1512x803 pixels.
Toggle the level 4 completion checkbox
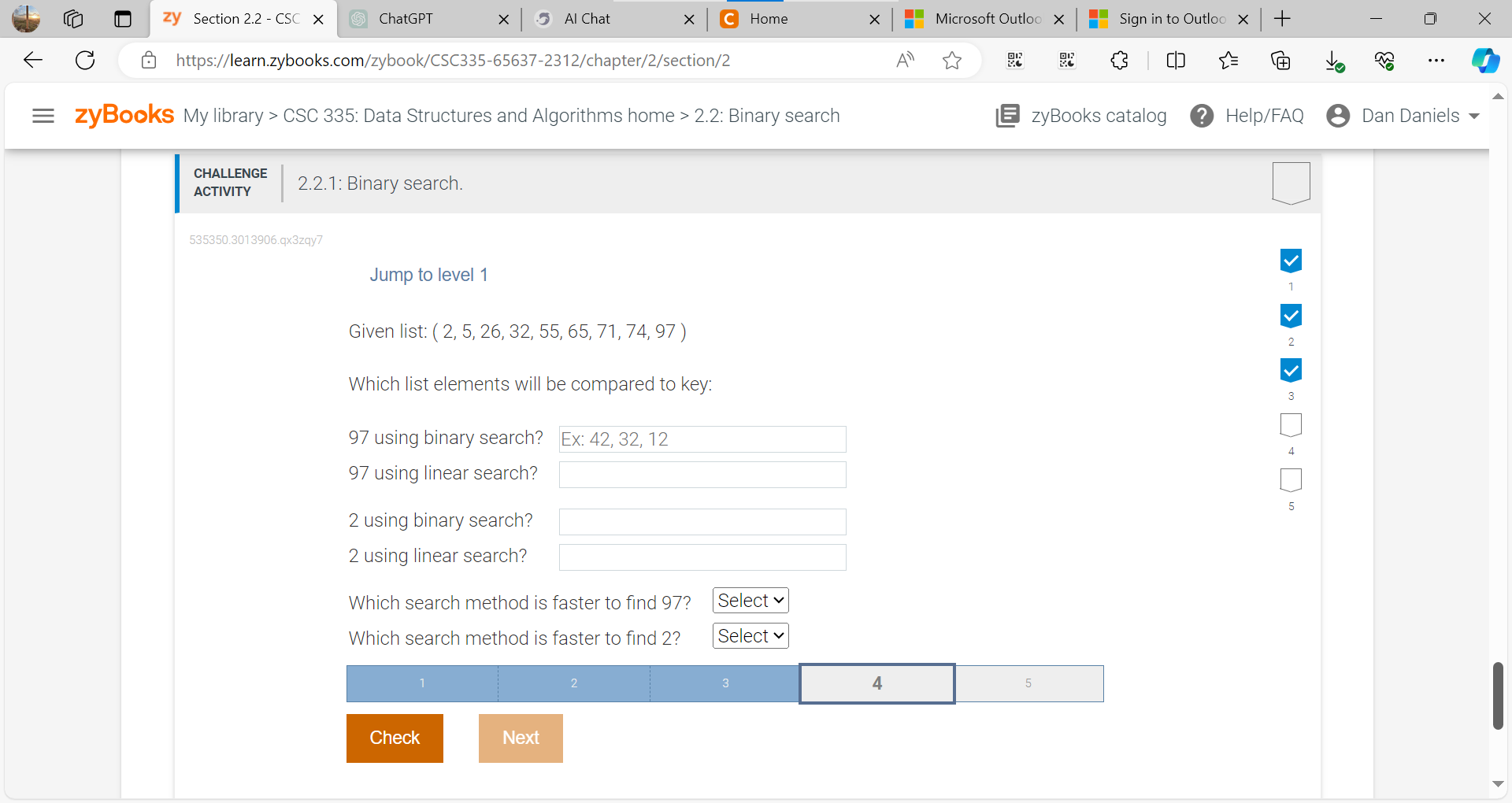click(1291, 425)
